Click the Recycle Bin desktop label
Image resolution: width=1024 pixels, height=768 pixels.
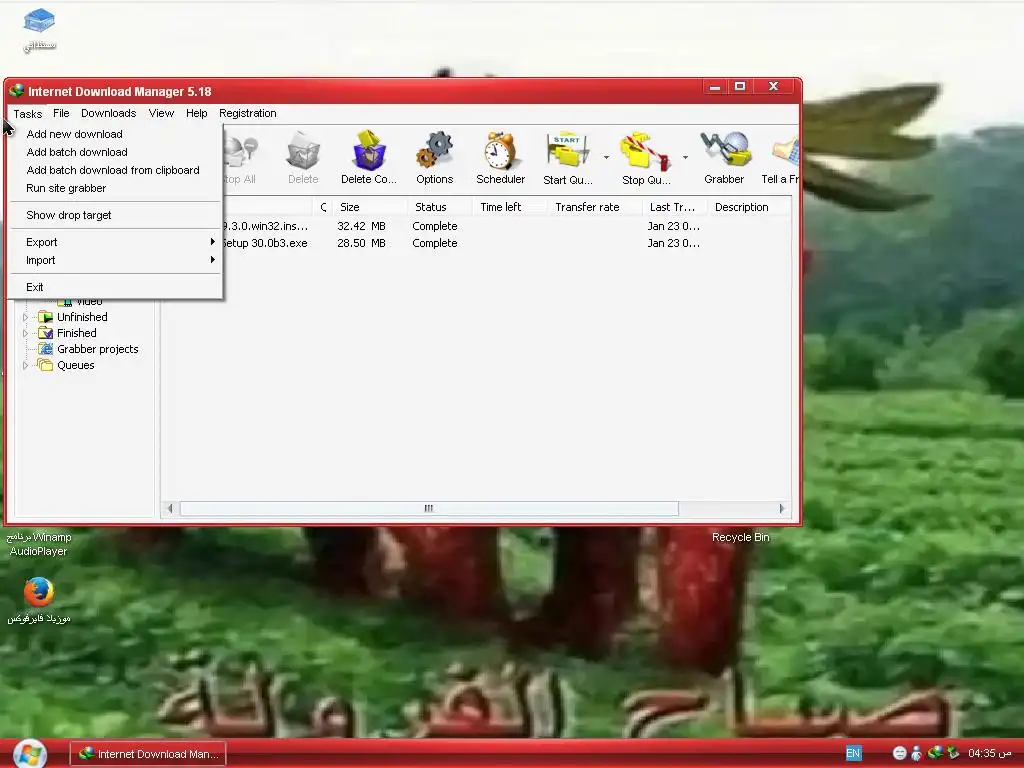tap(741, 537)
